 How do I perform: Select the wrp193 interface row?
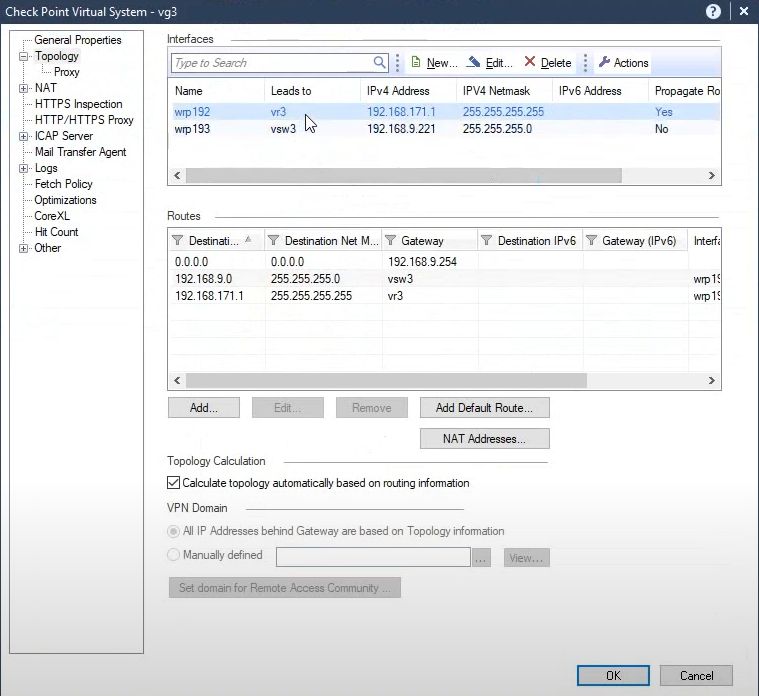[x=445, y=129]
